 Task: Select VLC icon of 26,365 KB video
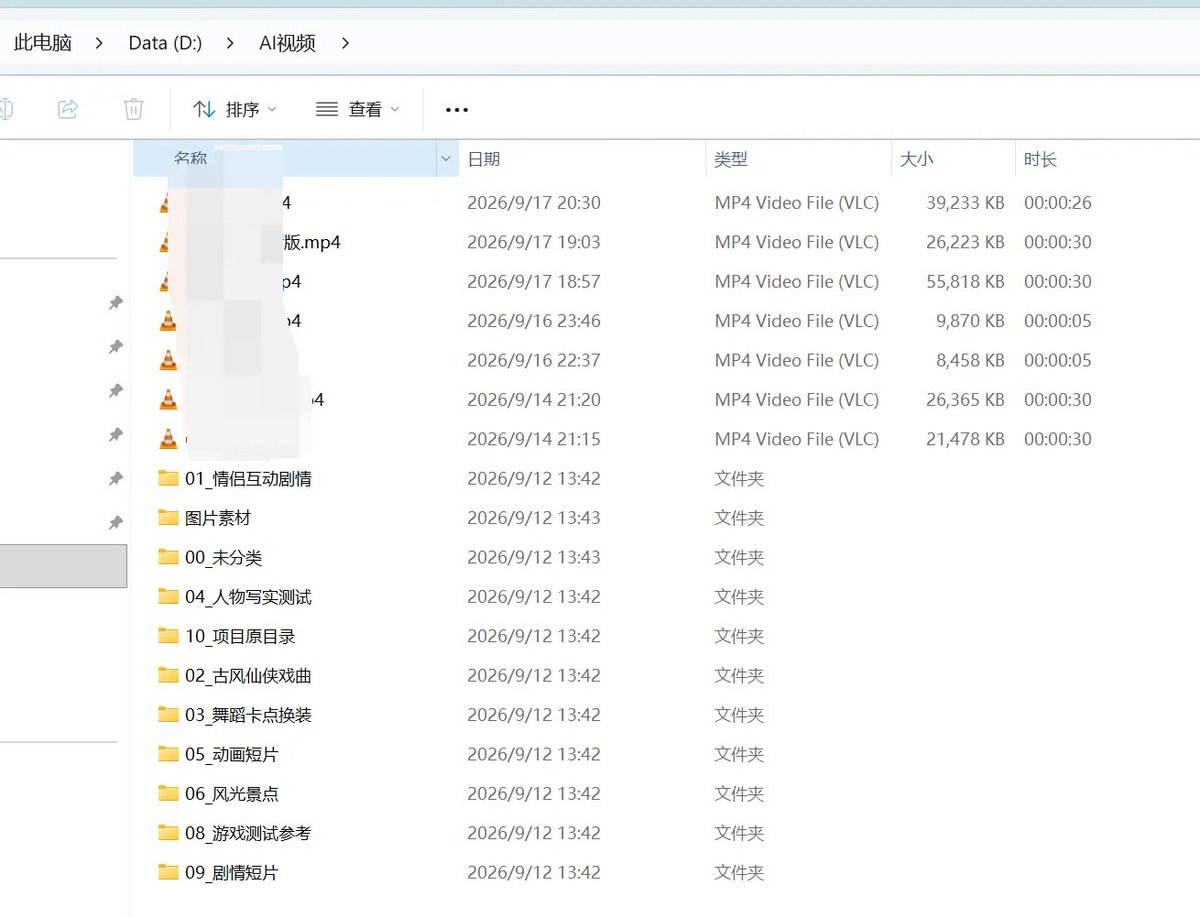[168, 399]
